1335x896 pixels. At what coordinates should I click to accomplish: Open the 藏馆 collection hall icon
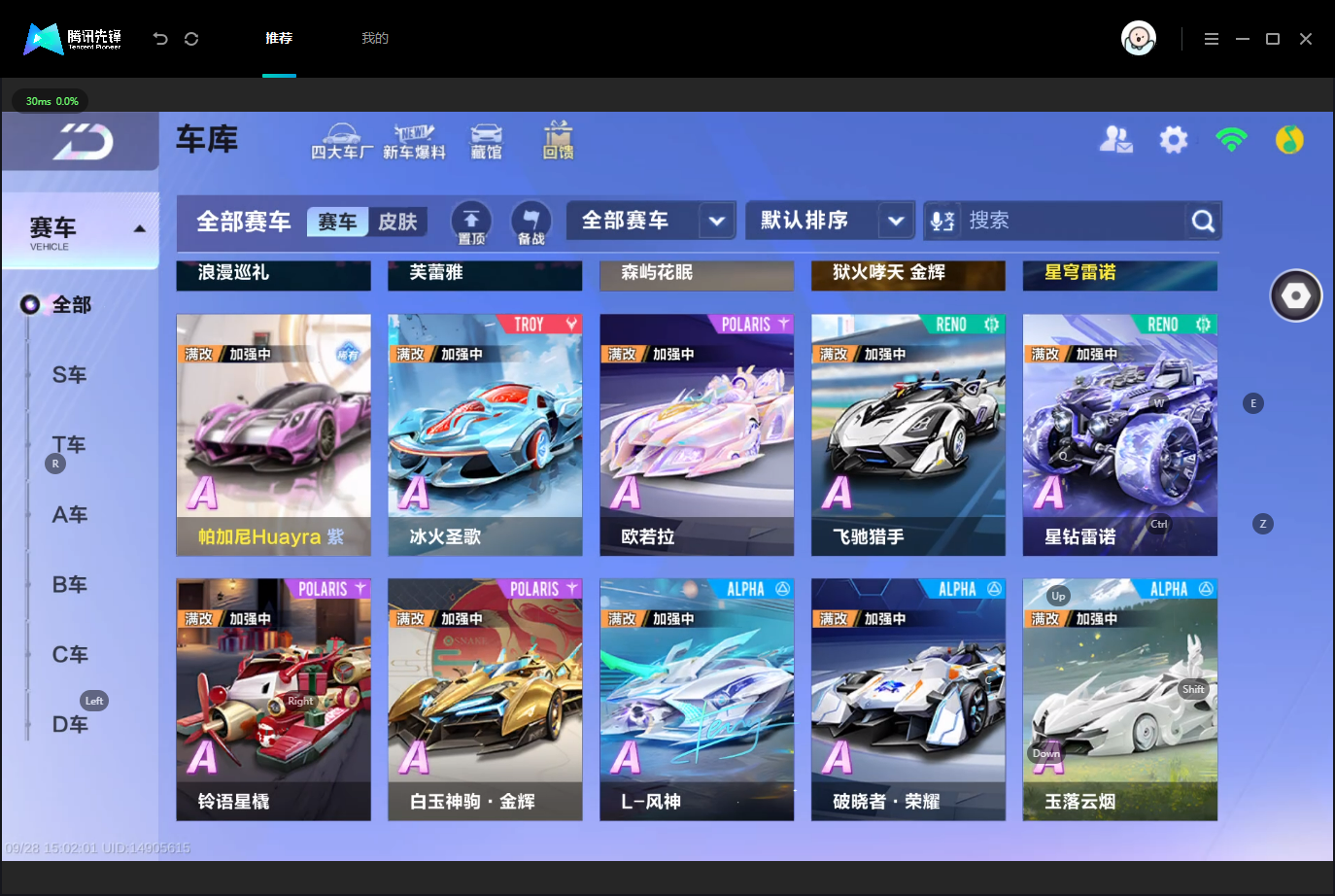pos(486,142)
